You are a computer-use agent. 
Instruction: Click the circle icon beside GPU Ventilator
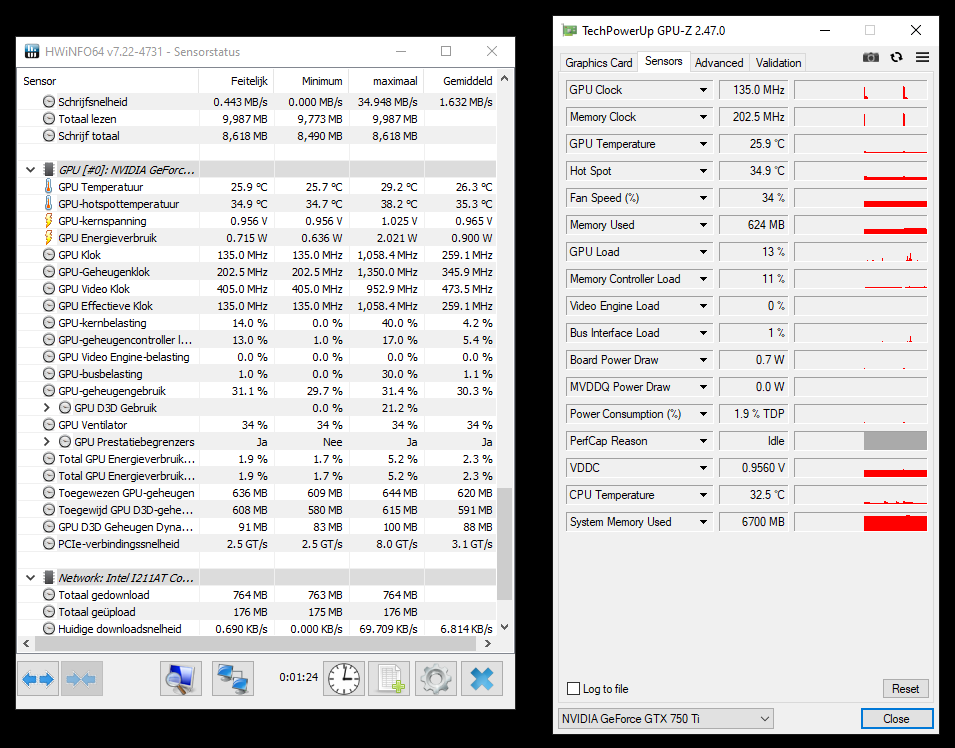pyautogui.click(x=49, y=425)
